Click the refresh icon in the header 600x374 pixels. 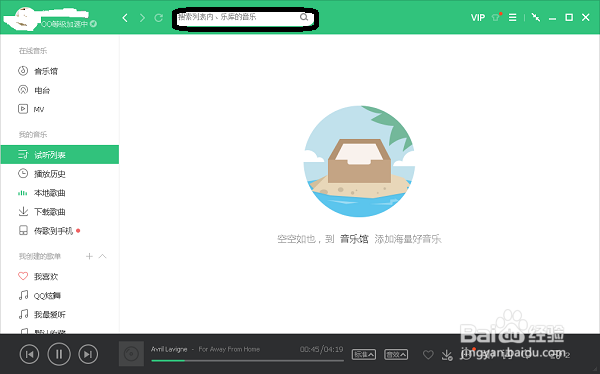pos(158,18)
